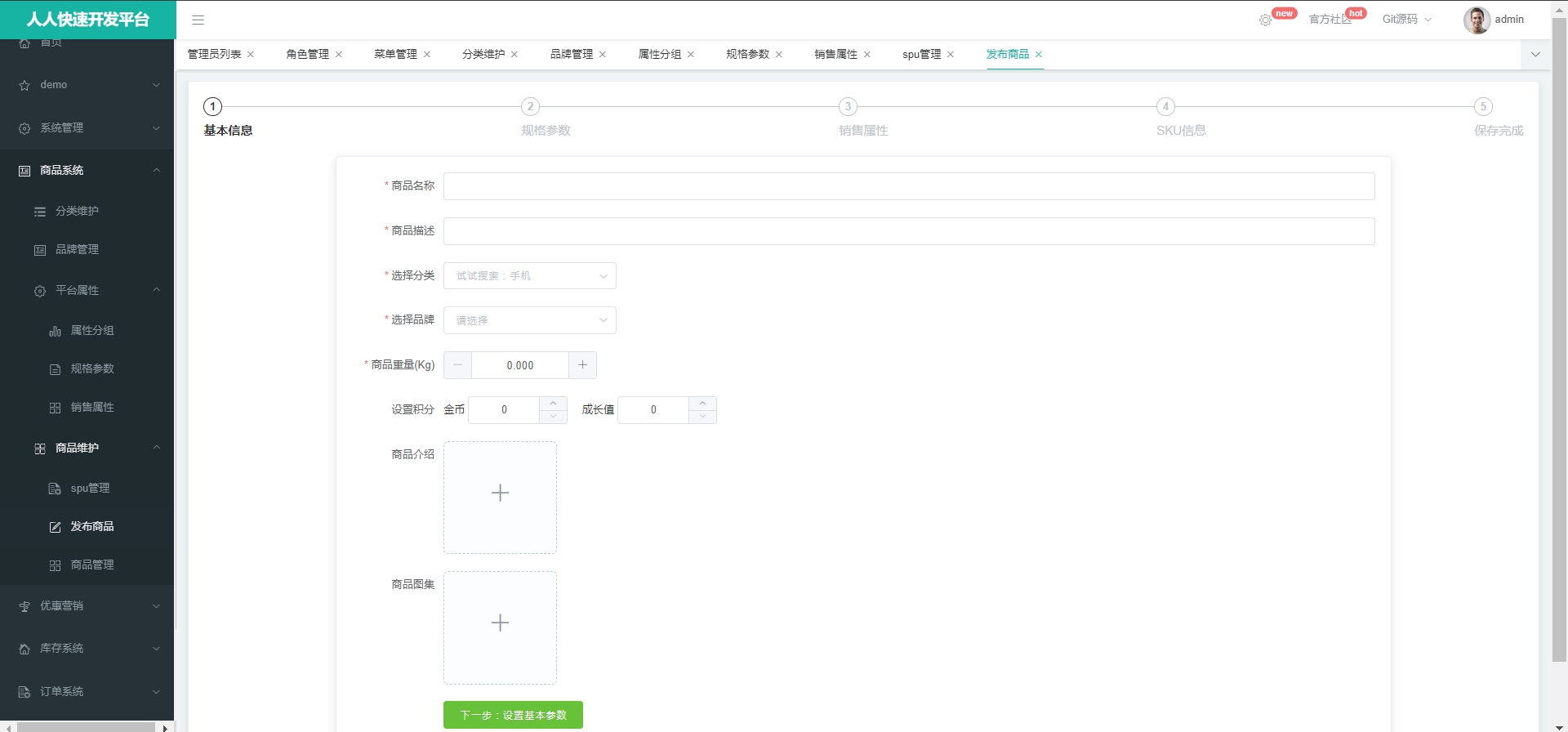This screenshot has height=732, width=1568.
Task: Decrease 商品重量 with minus button
Action: point(457,365)
